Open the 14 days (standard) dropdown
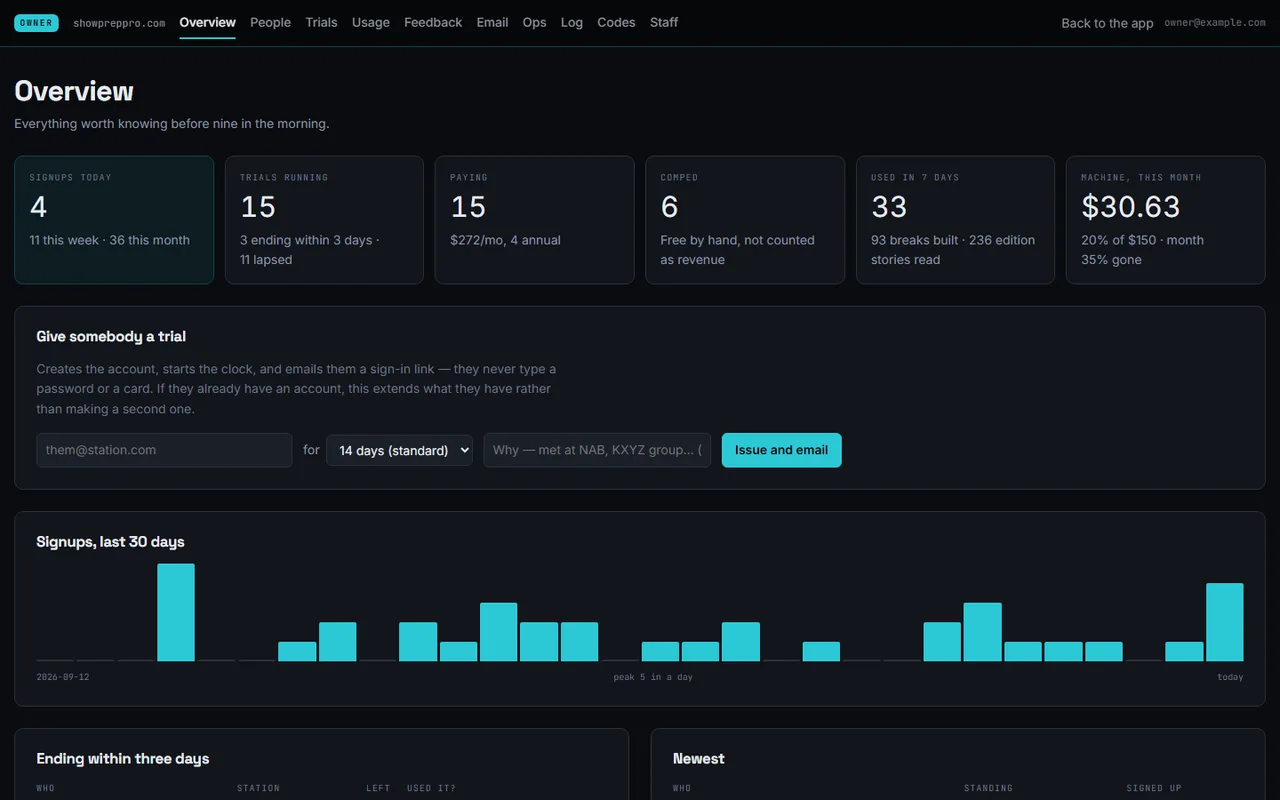 pos(399,450)
